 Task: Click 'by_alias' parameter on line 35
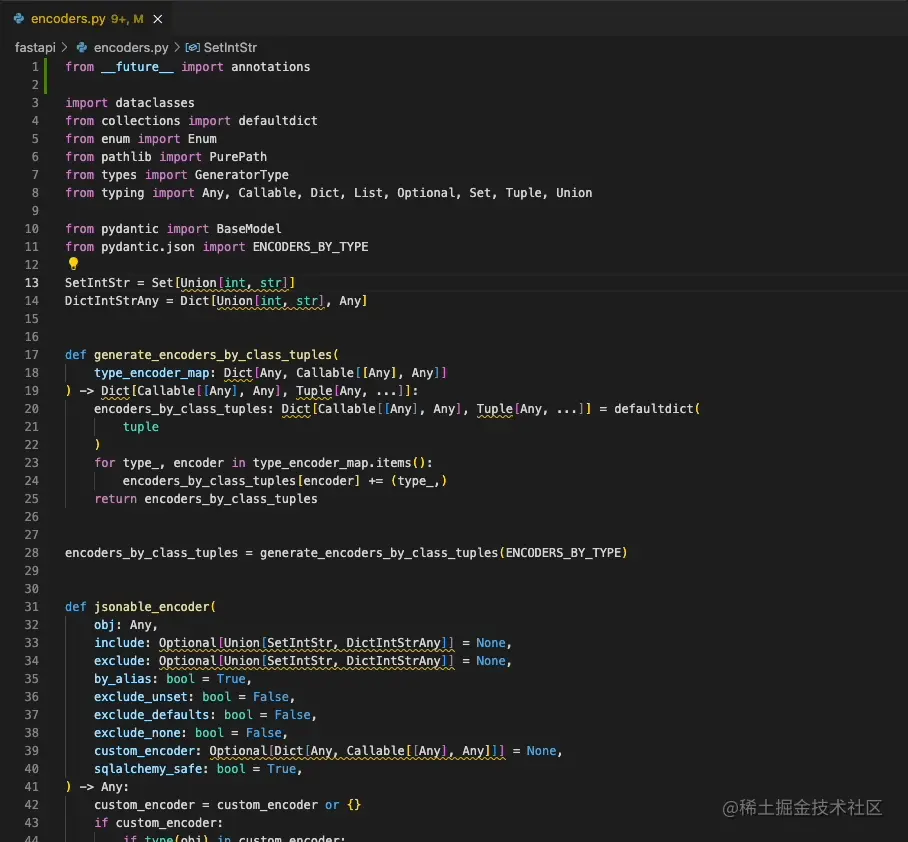click(123, 678)
